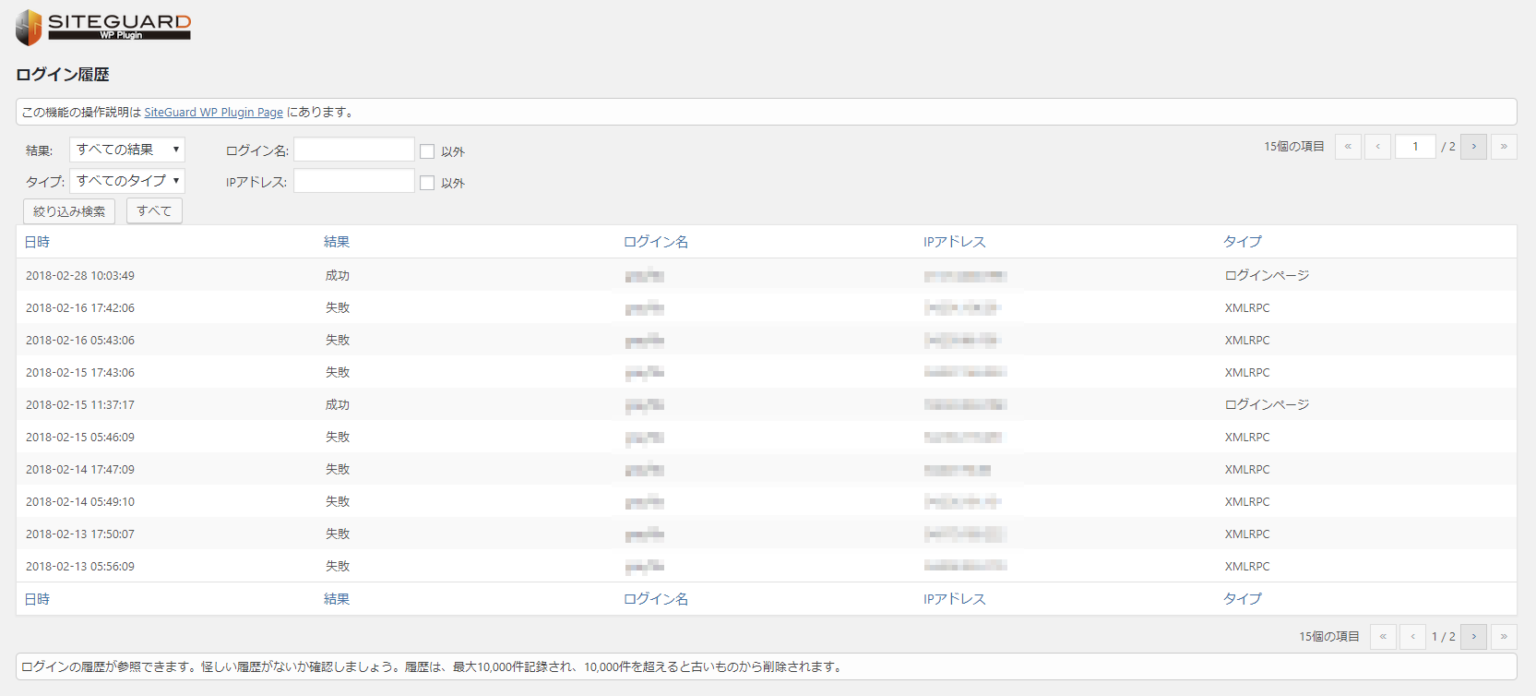The image size is (1536, 696).
Task: Open the SiteGuard WP Plugin Page link
Action: point(213,112)
